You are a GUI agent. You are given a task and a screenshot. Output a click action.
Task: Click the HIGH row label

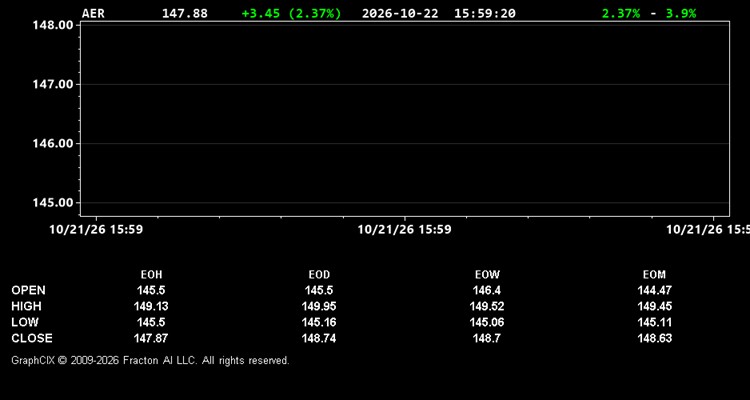coord(26,306)
